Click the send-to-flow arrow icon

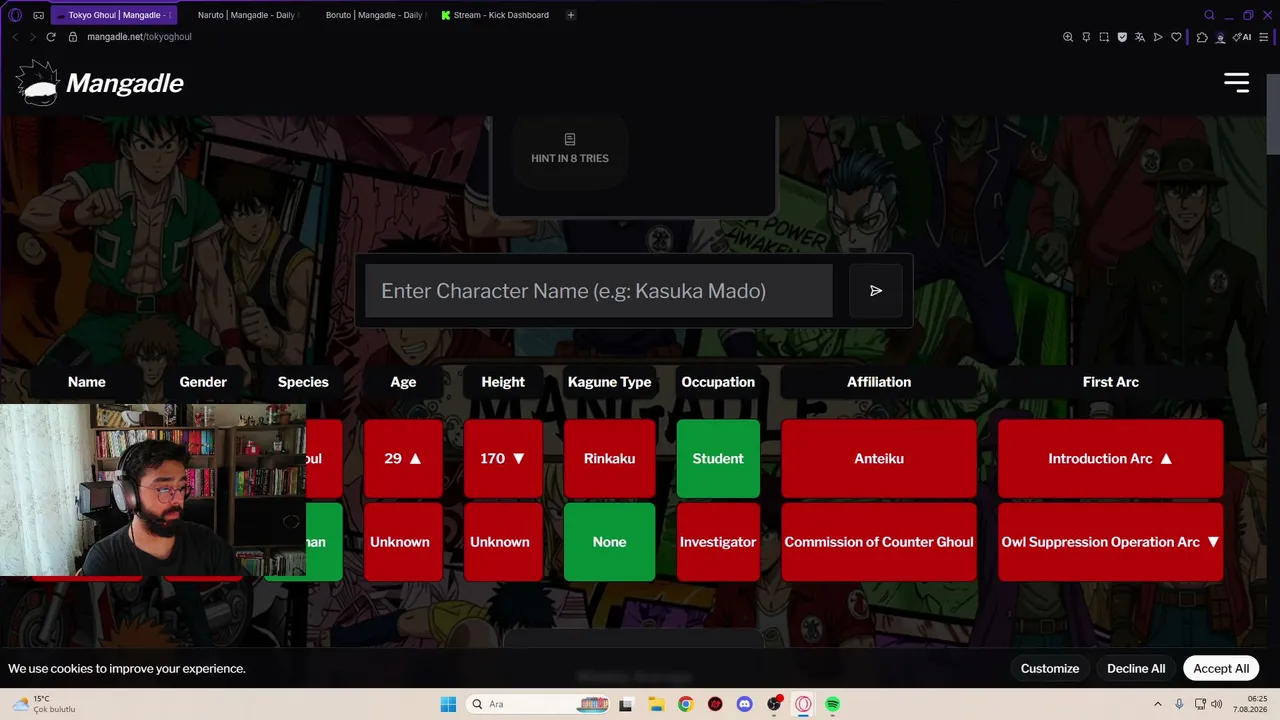point(1158,37)
